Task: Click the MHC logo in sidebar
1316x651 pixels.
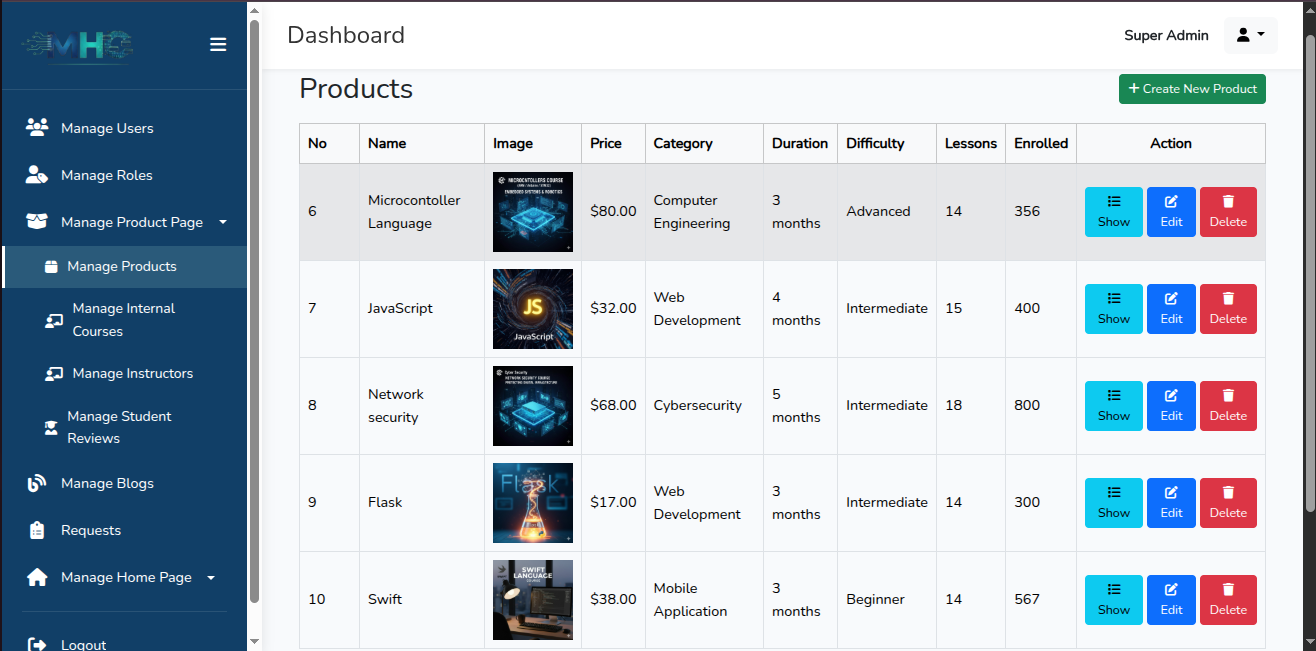Action: pos(78,45)
